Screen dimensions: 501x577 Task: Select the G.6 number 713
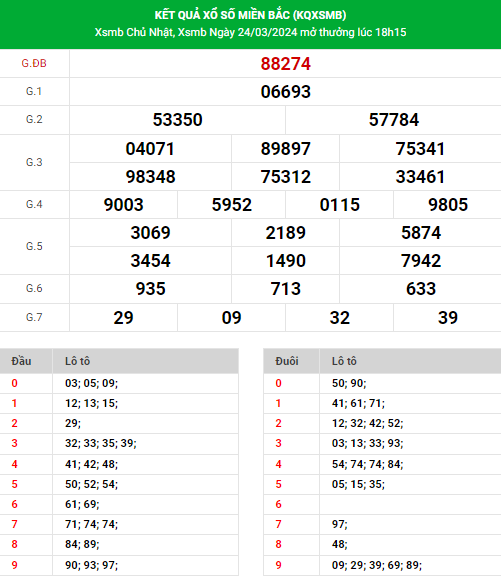[286, 288]
